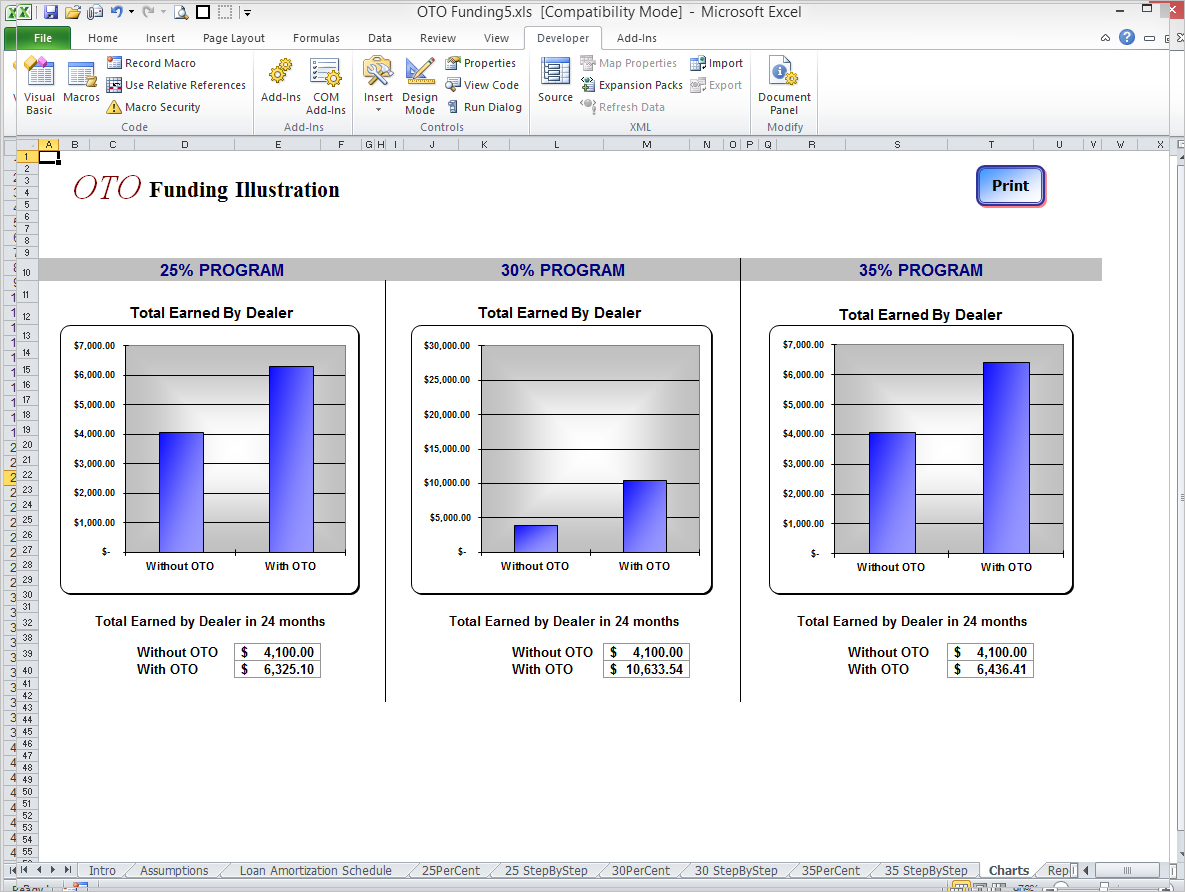Click the blue Print button

[x=1010, y=186]
